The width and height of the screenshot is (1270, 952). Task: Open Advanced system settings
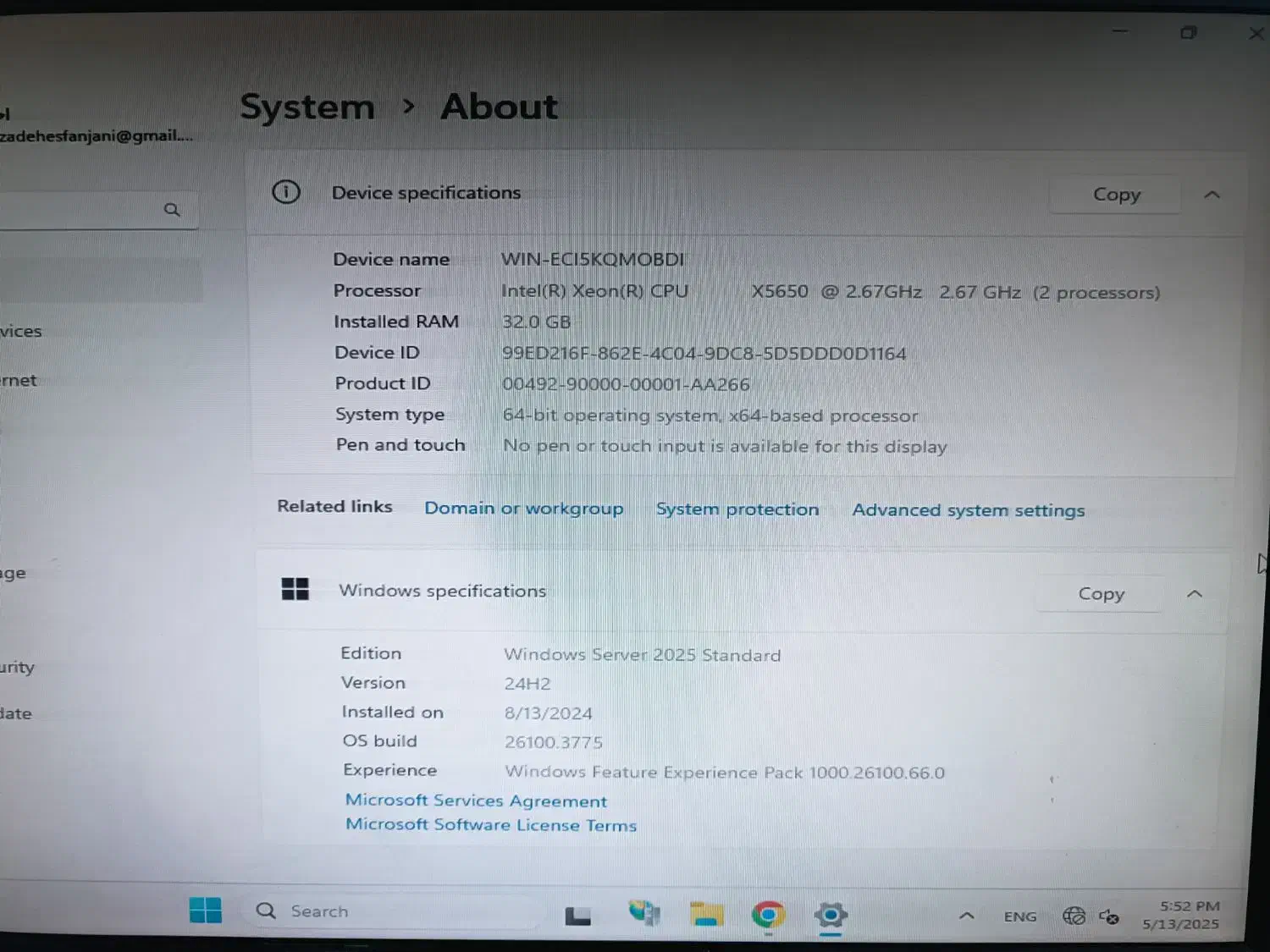969,510
